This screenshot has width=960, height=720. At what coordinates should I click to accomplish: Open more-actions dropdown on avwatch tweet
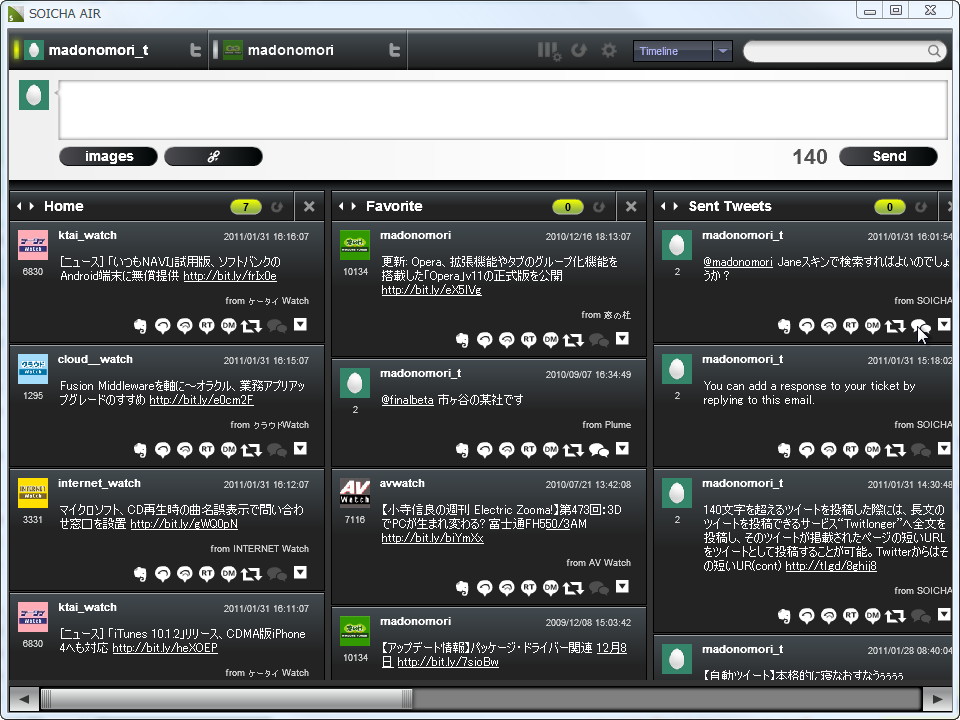pos(622,587)
